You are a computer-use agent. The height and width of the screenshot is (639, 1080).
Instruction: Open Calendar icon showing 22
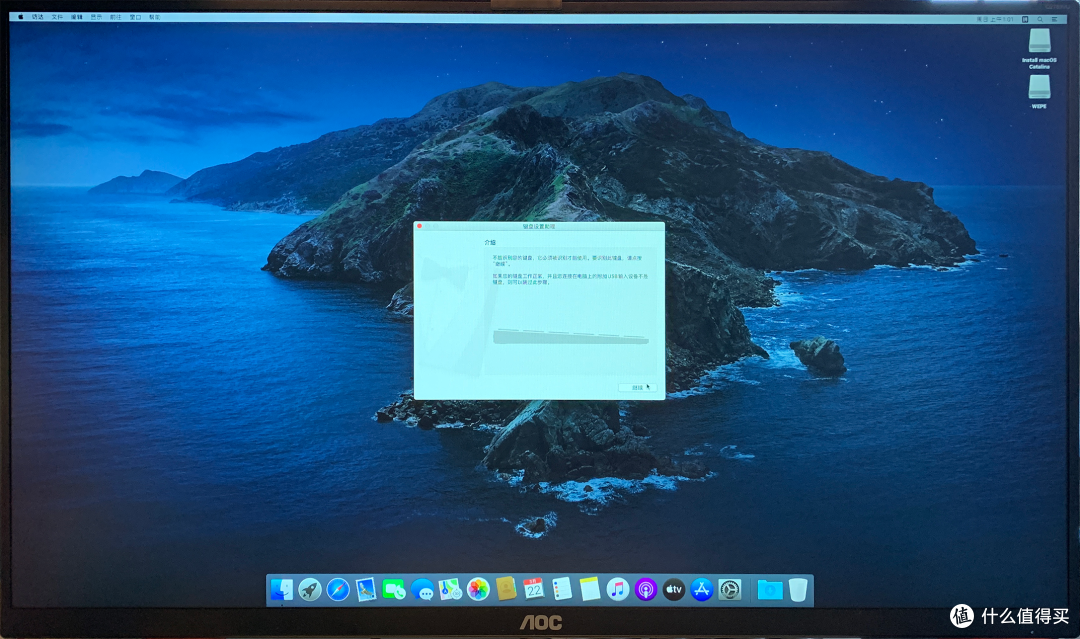click(x=534, y=589)
